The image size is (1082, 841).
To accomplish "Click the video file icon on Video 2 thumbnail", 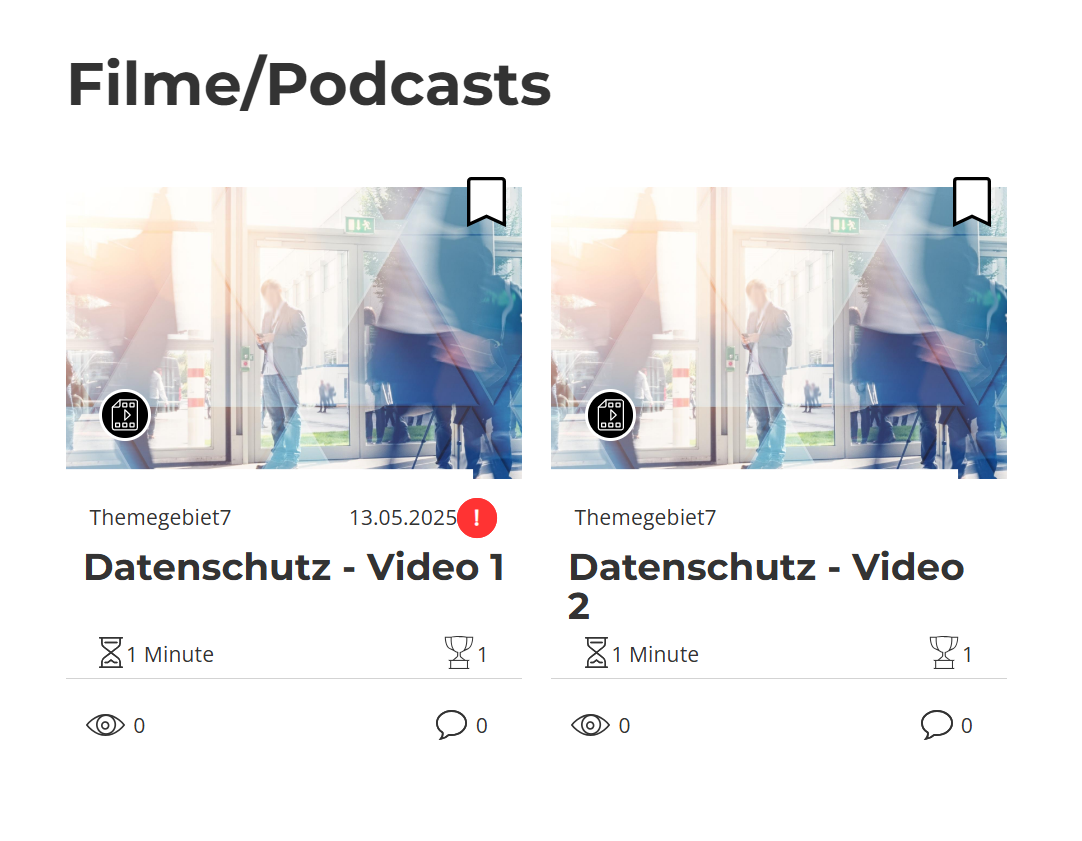I will [611, 415].
